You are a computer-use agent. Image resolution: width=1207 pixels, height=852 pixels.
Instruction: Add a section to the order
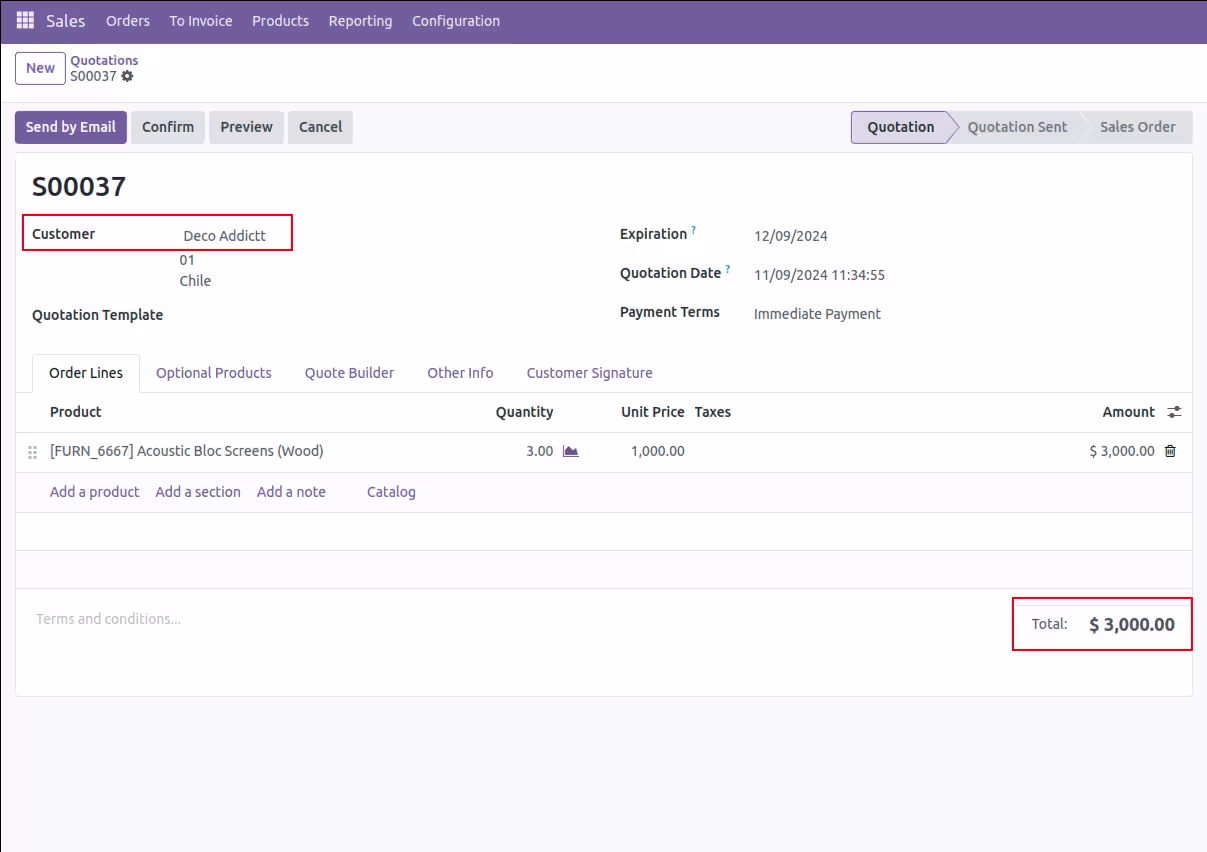point(198,492)
